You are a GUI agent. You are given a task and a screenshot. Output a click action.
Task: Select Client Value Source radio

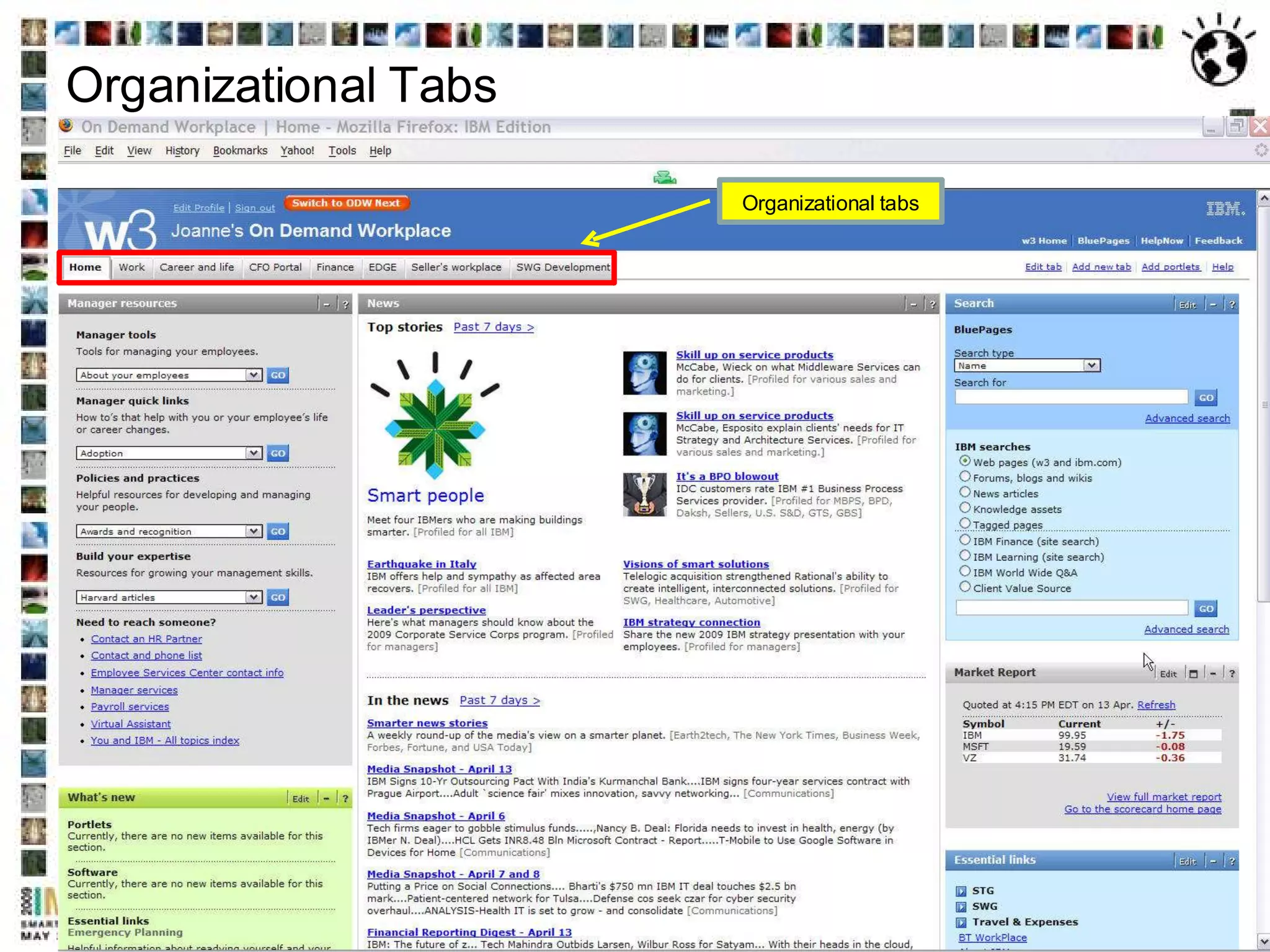coord(965,586)
